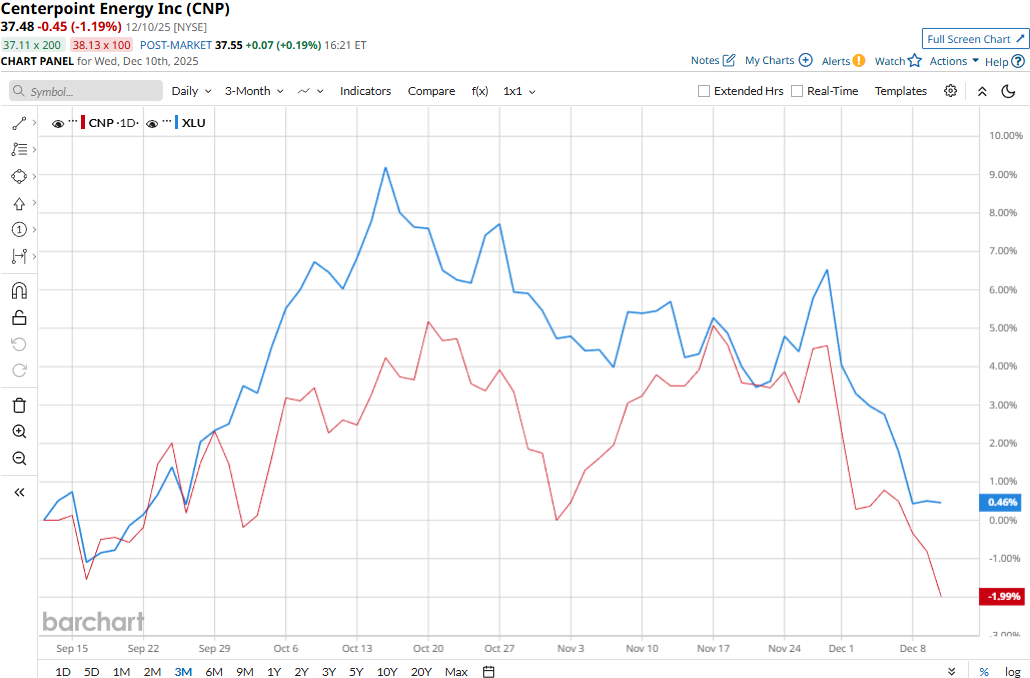Toggle log scale mode
This screenshot has height=678, width=1030.
[1012, 671]
